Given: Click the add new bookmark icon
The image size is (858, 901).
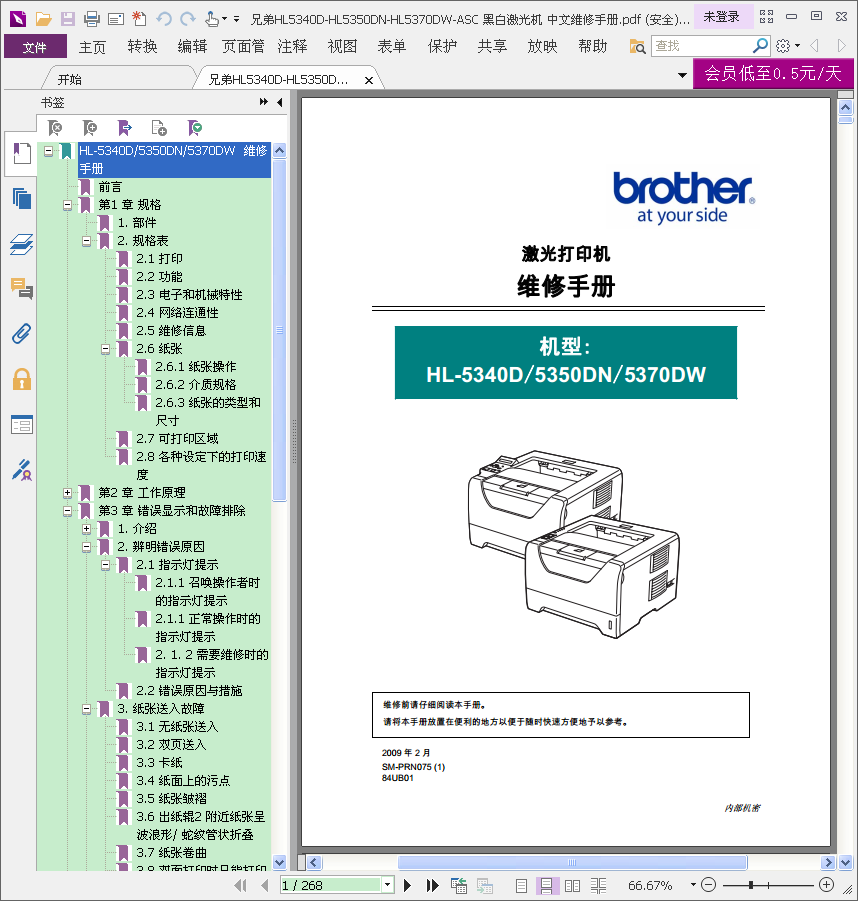Looking at the screenshot, I should tap(90, 128).
